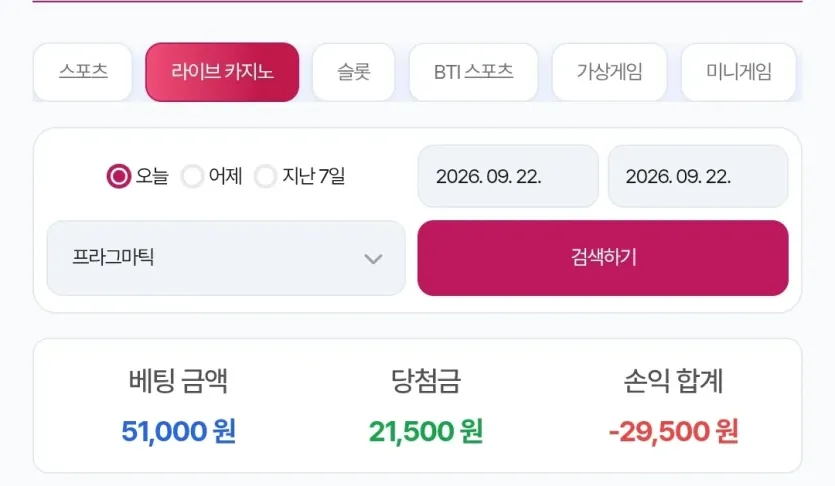The width and height of the screenshot is (835, 486).
Task: Open the BTI 스포츠 tab
Action: coord(473,72)
